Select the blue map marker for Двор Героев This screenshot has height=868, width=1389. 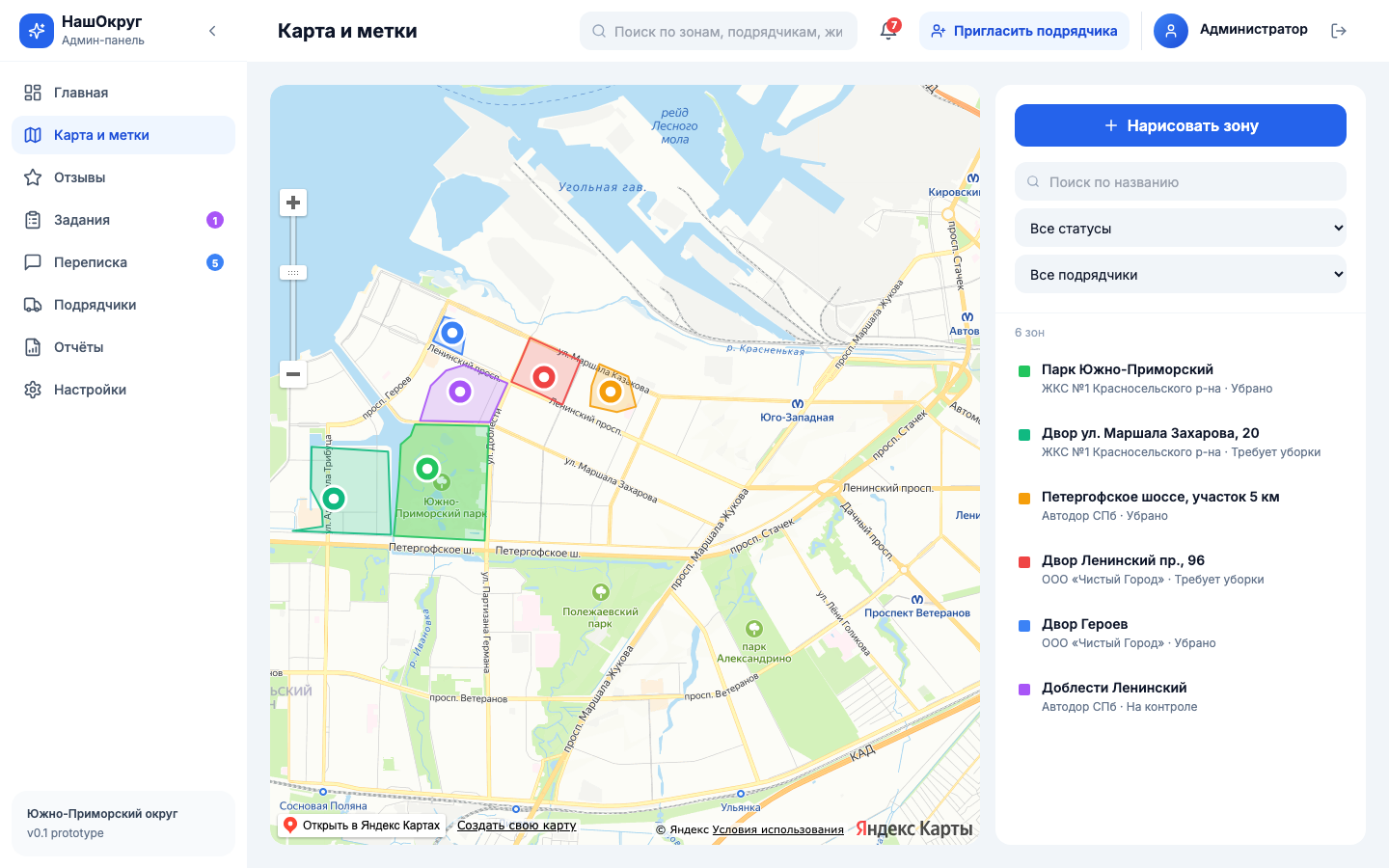point(451,334)
